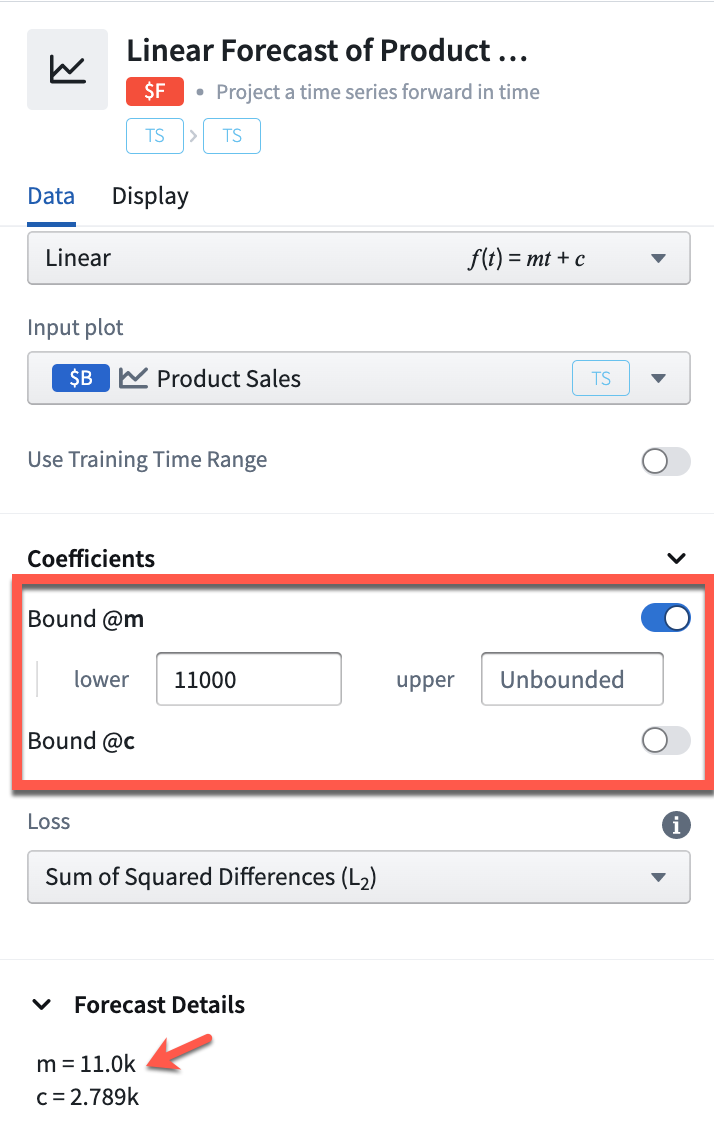Click the lower bound field showing 11000
This screenshot has height=1132, width=714.
(x=249, y=679)
